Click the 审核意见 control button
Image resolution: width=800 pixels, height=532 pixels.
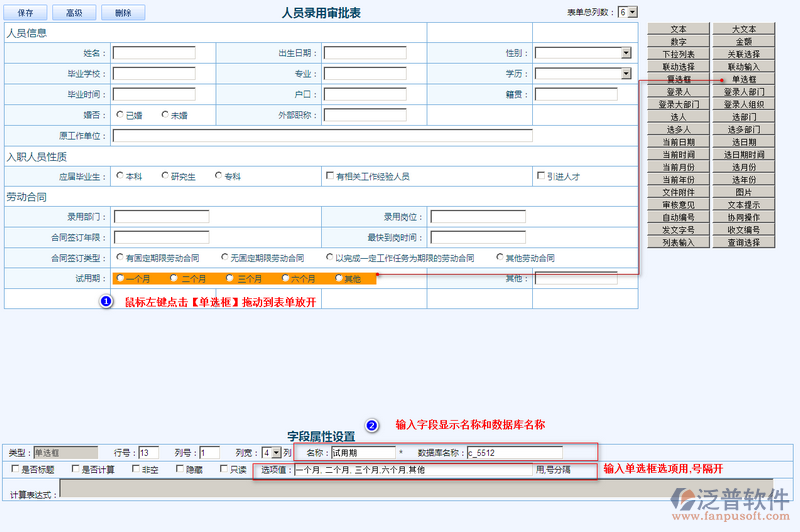(x=679, y=204)
